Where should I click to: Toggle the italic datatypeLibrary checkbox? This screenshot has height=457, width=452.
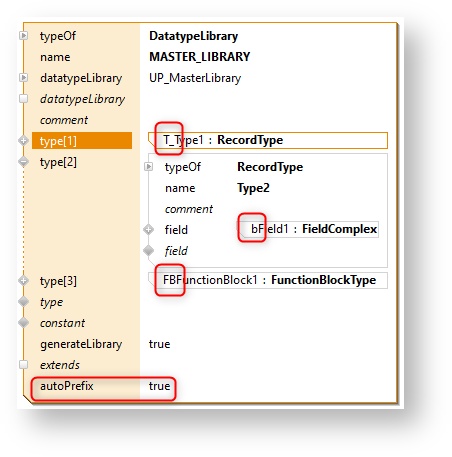click(24, 99)
